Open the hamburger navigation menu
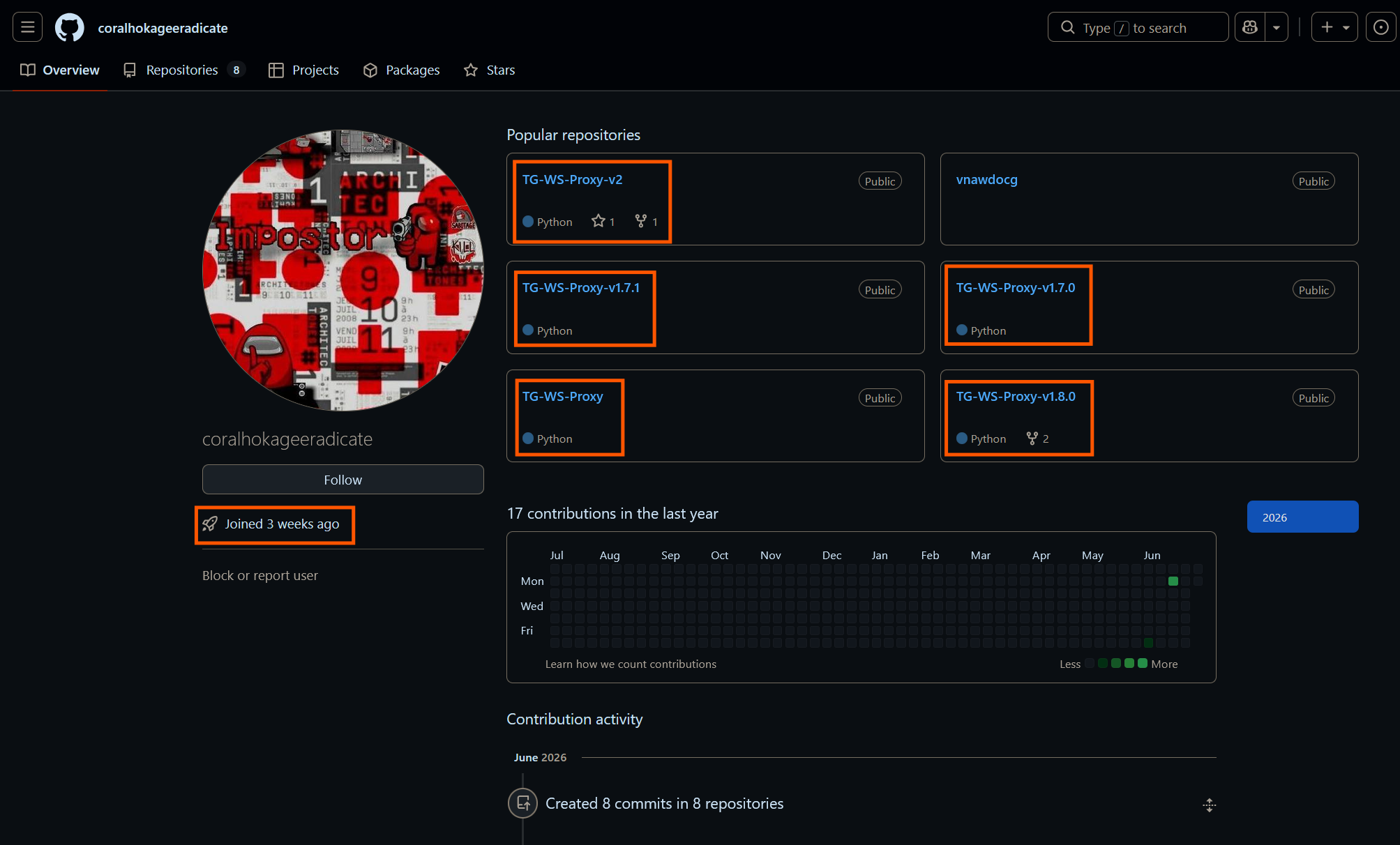Screen dimensions: 1400x845 click(x=28, y=27)
